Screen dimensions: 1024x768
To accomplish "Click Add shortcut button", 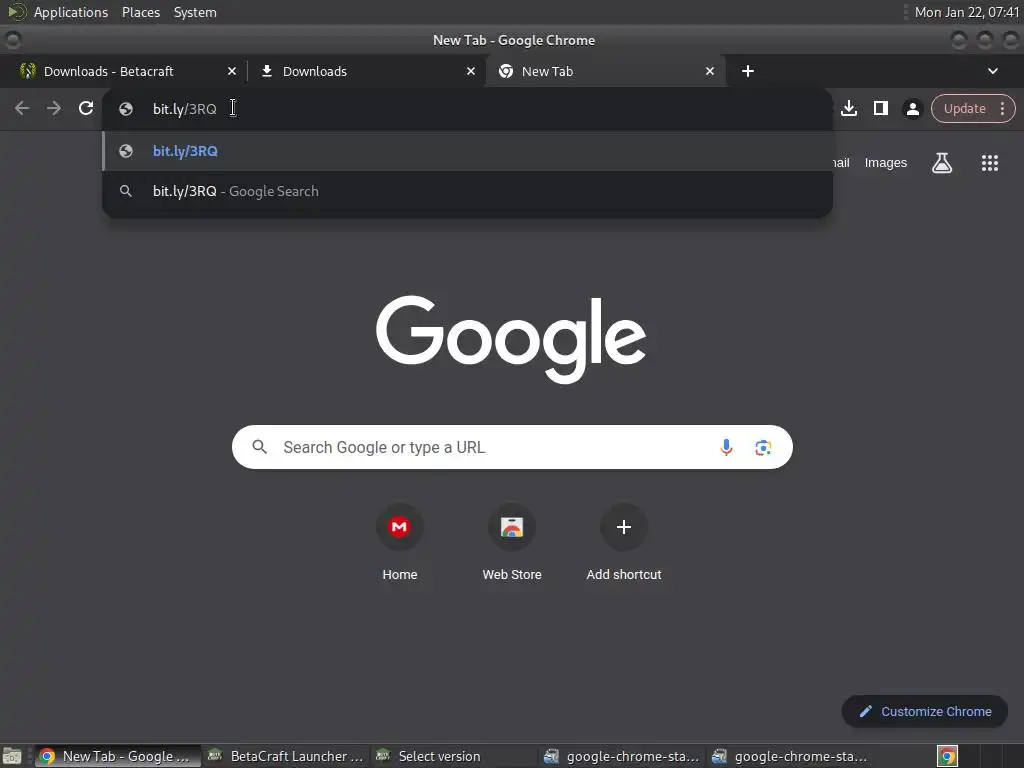I will coord(624,542).
